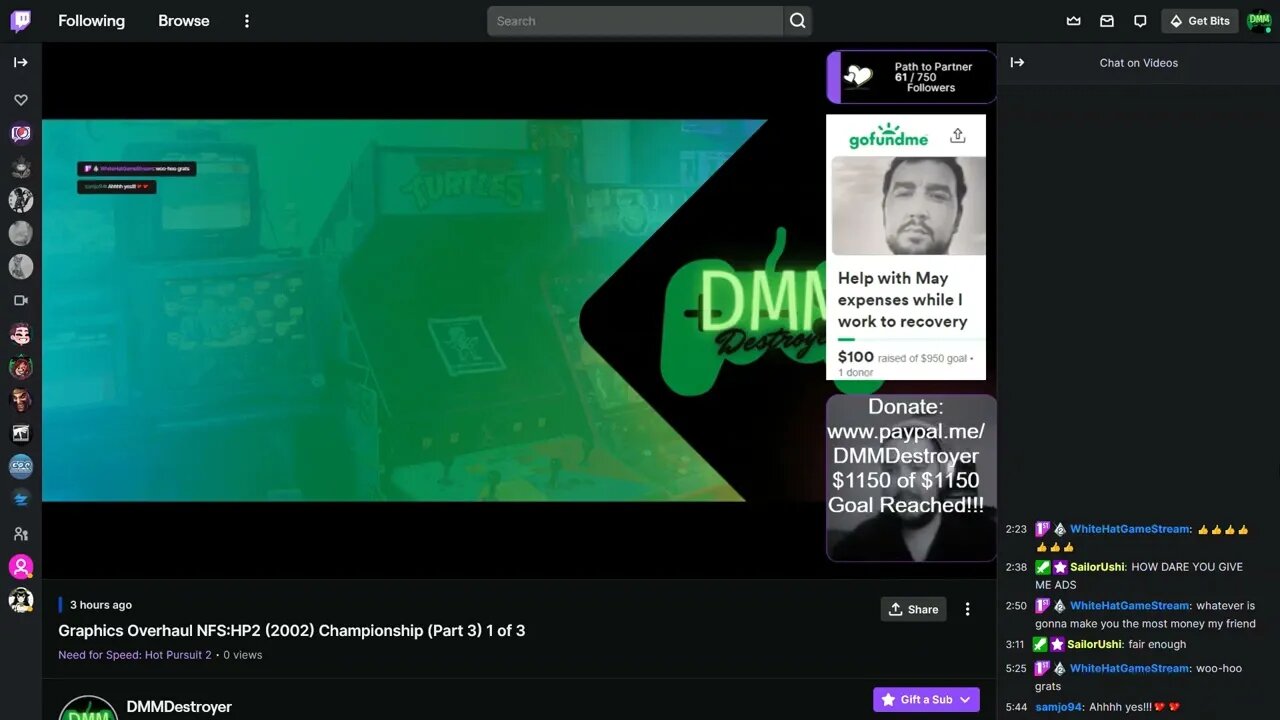Open the DMMDestroyer channel name link

(x=179, y=707)
